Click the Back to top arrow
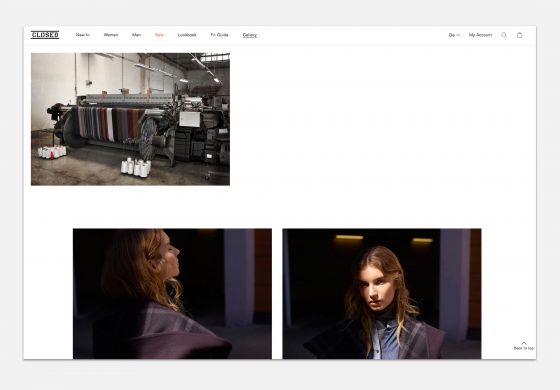 524,346
